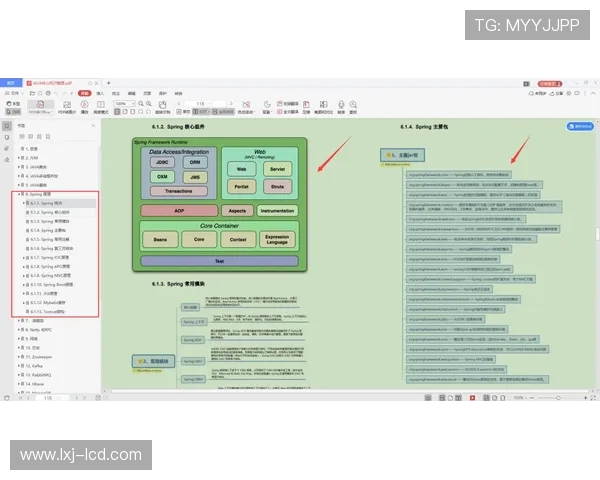Click the Play slideshow icon
Viewport: 600px width, 480px height.
(85, 106)
